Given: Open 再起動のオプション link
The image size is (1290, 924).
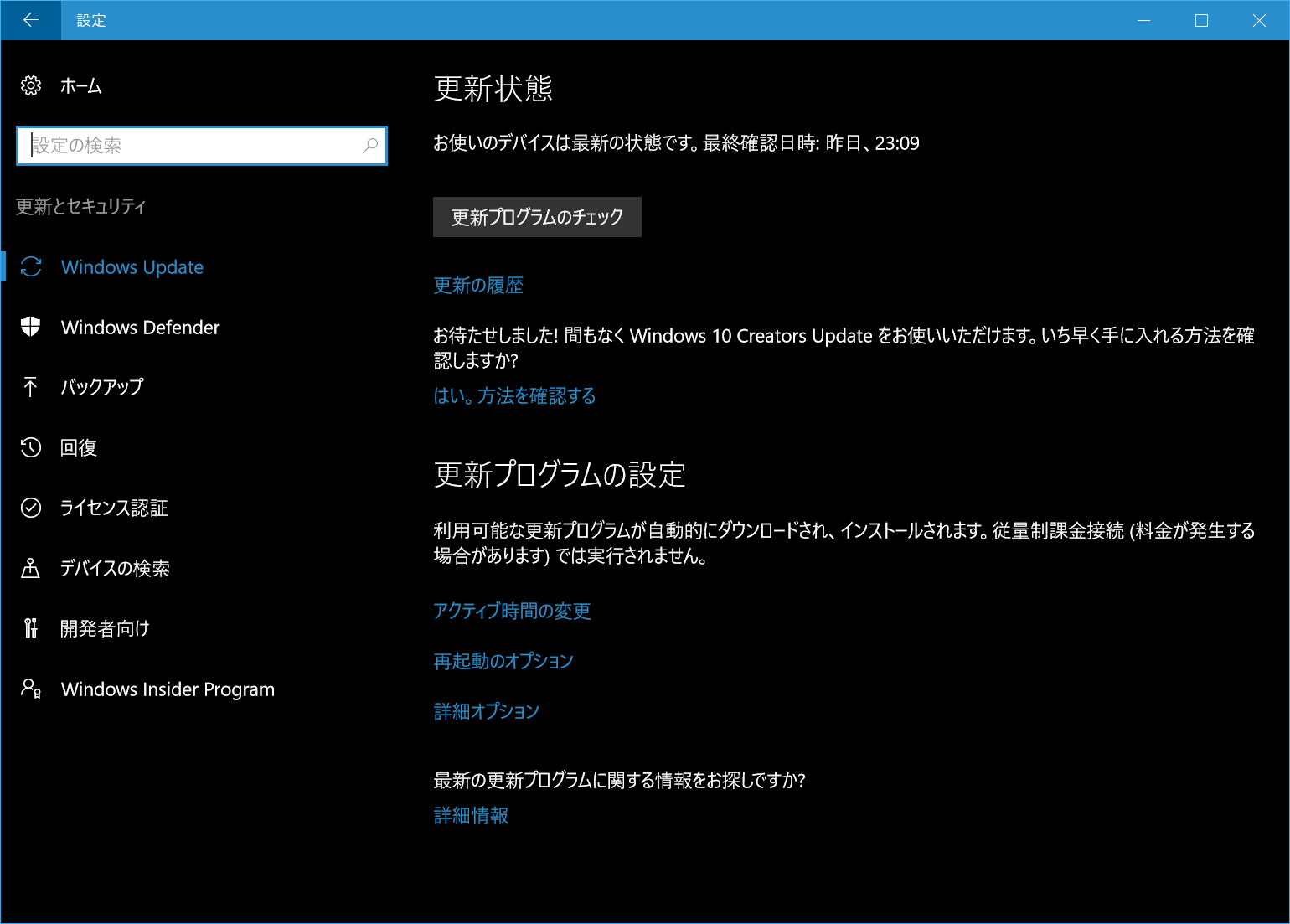Looking at the screenshot, I should point(503,661).
